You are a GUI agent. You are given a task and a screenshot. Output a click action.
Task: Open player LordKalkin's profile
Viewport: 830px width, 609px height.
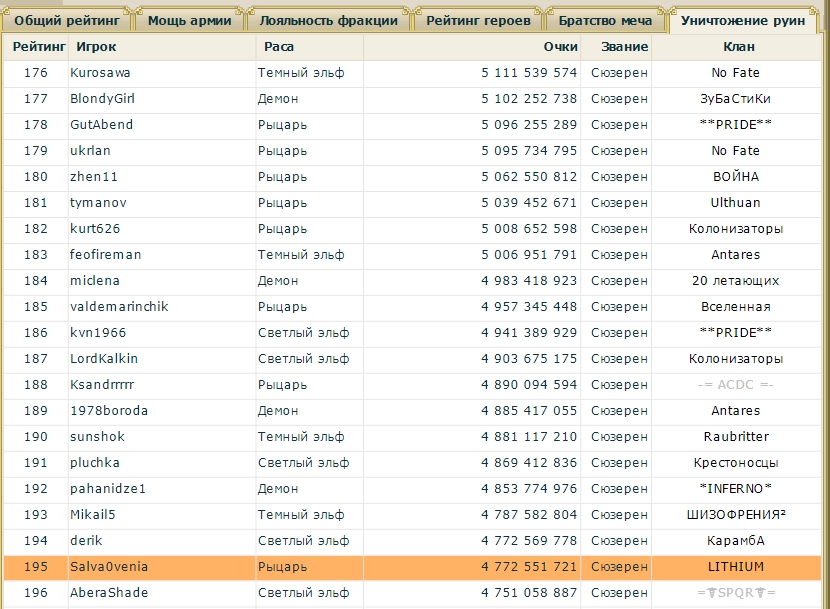click(x=104, y=359)
